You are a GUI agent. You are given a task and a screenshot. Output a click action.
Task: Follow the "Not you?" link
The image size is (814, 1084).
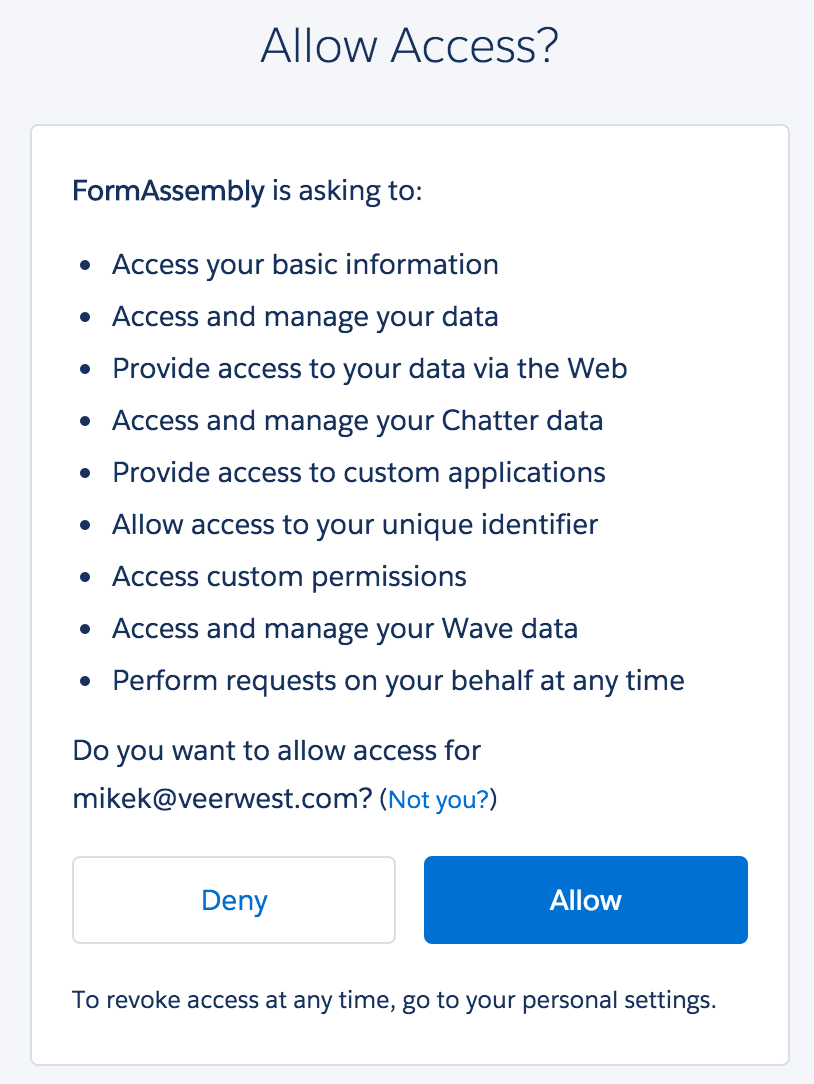[x=438, y=800]
